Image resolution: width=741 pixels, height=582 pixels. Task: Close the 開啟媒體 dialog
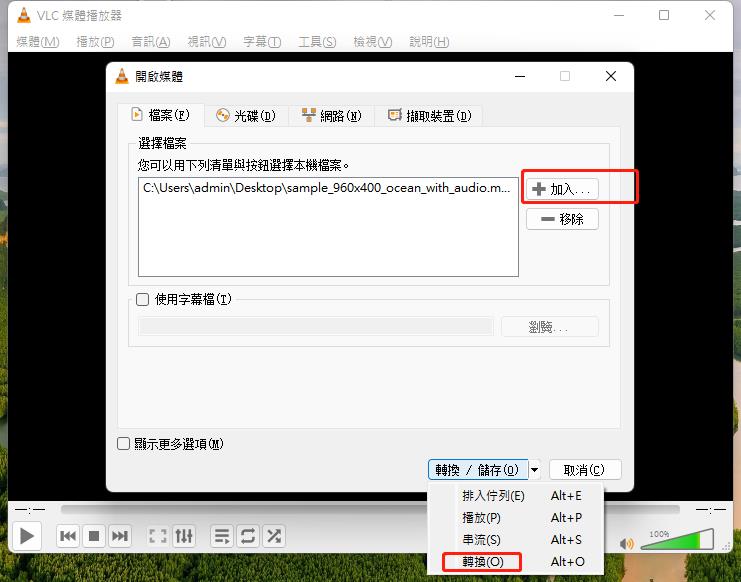(611, 76)
